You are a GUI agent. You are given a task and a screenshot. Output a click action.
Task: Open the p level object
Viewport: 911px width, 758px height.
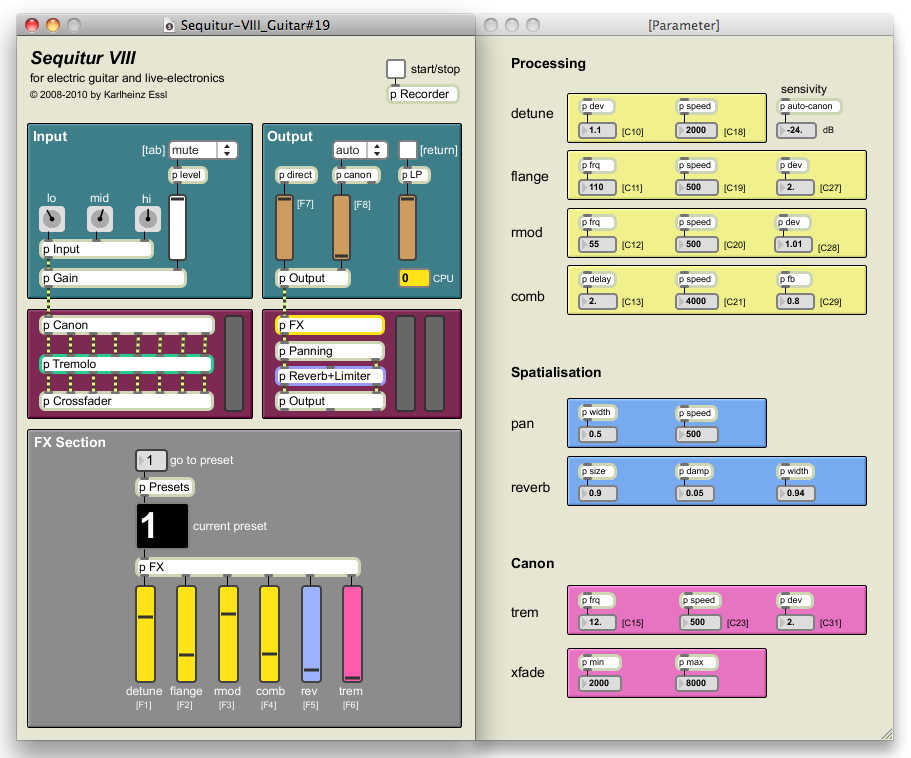coord(188,175)
